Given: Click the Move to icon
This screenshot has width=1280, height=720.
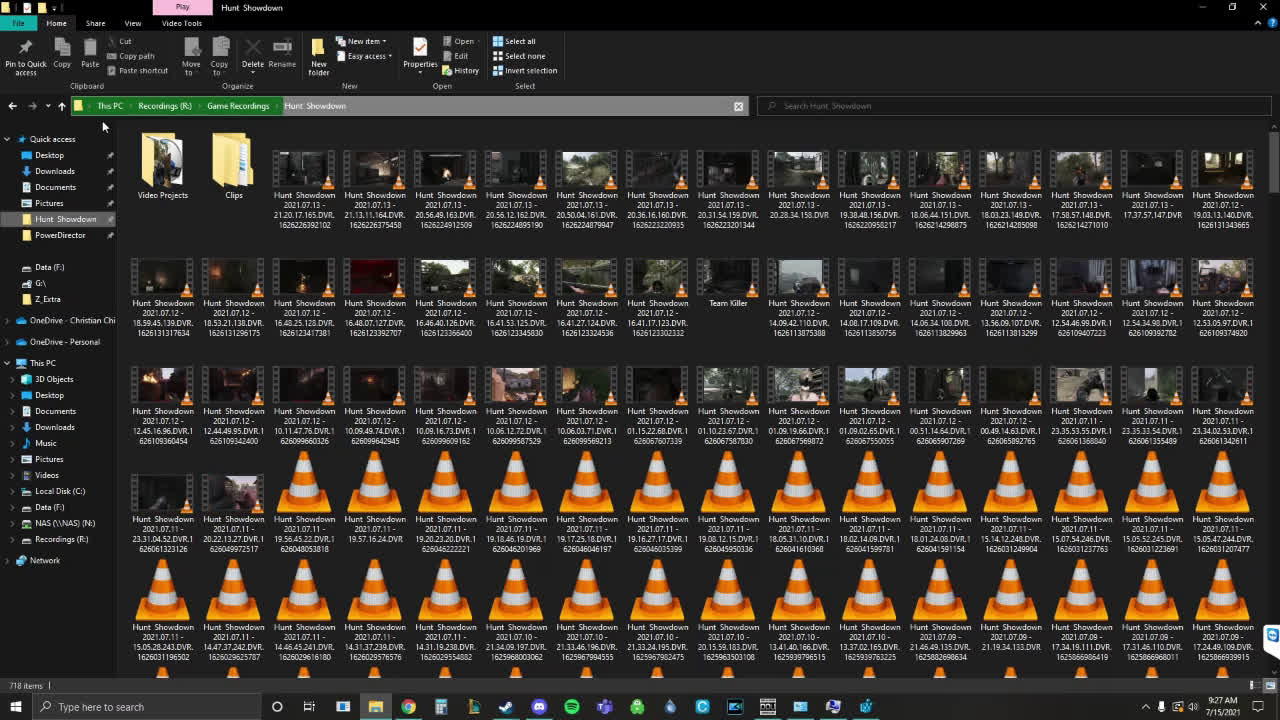Looking at the screenshot, I should (191, 56).
